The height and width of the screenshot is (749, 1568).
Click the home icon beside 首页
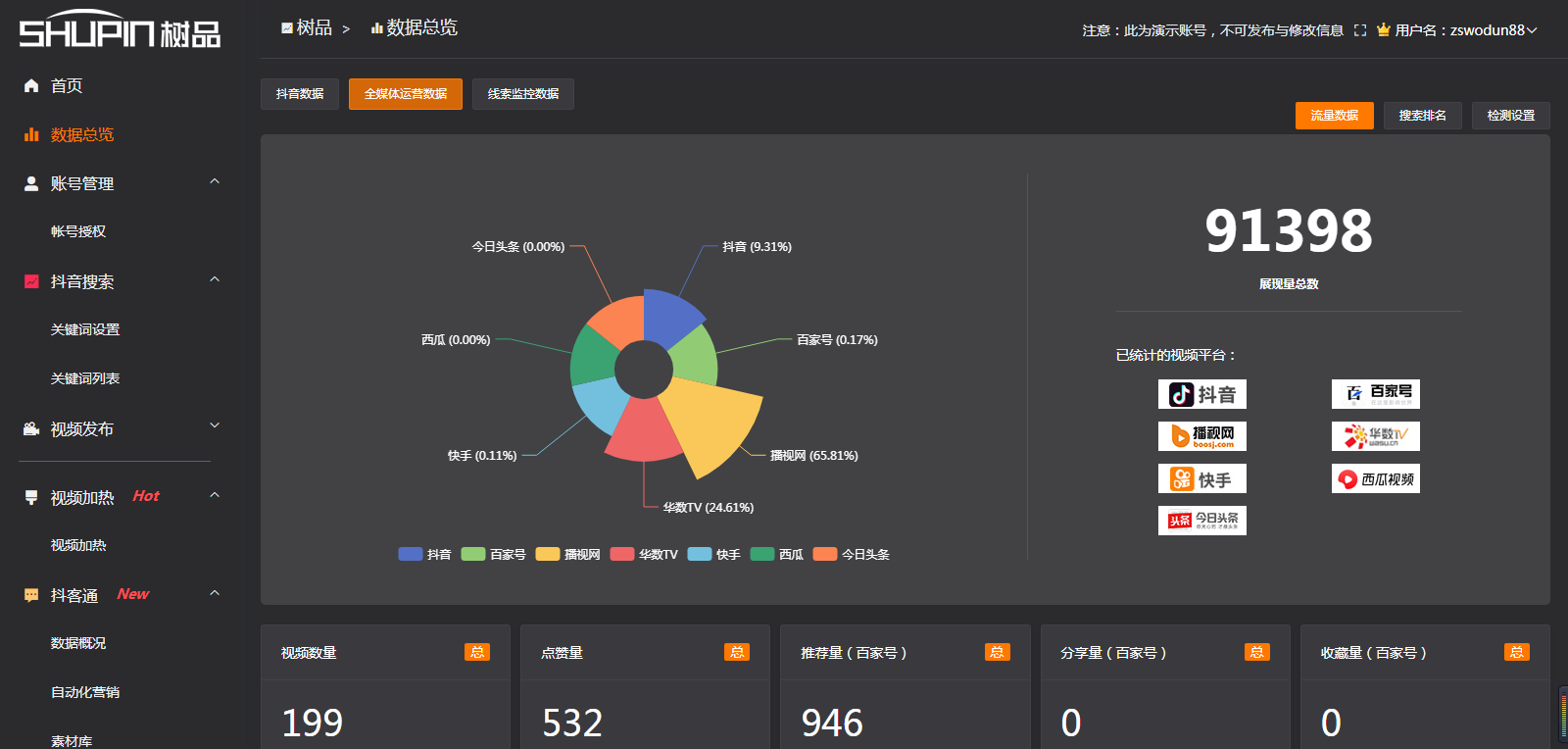coord(31,86)
